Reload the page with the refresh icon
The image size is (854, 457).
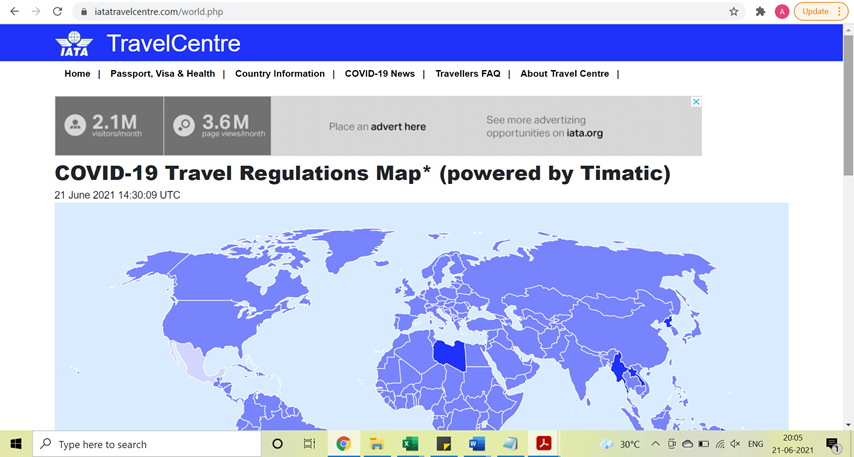click(x=57, y=11)
